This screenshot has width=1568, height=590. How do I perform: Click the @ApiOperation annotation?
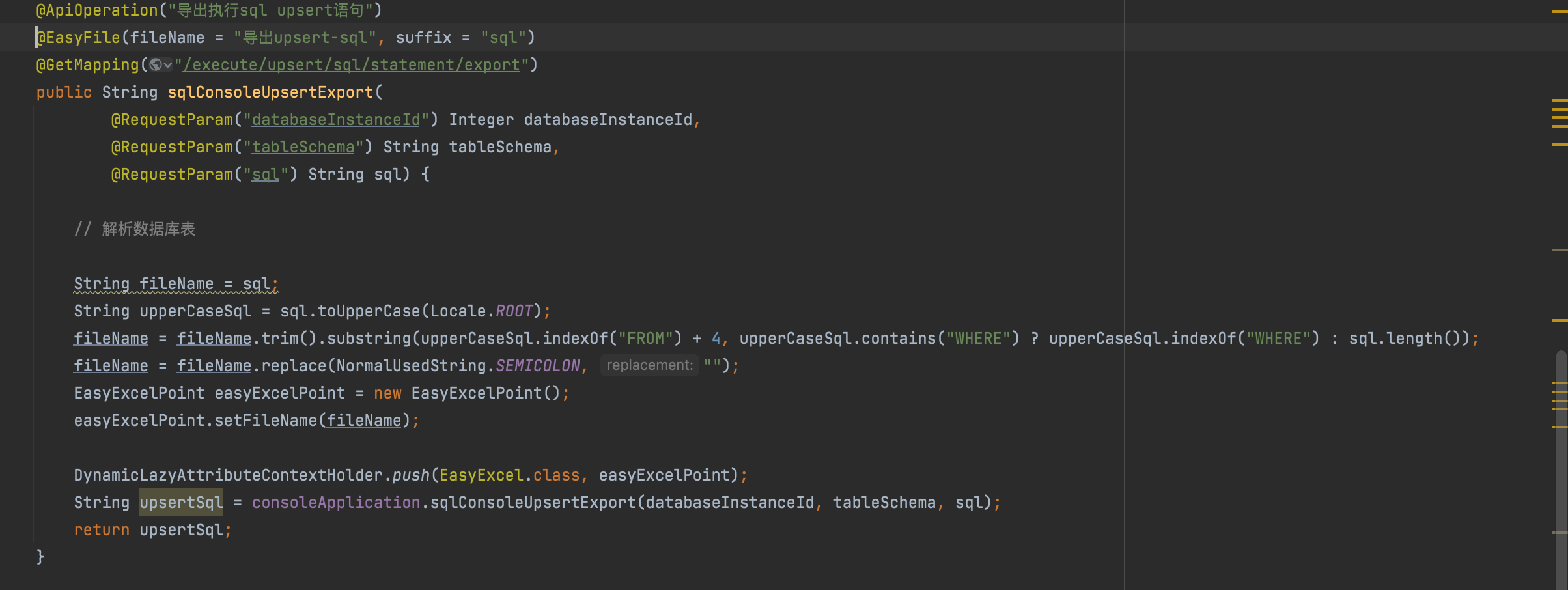coord(96,10)
